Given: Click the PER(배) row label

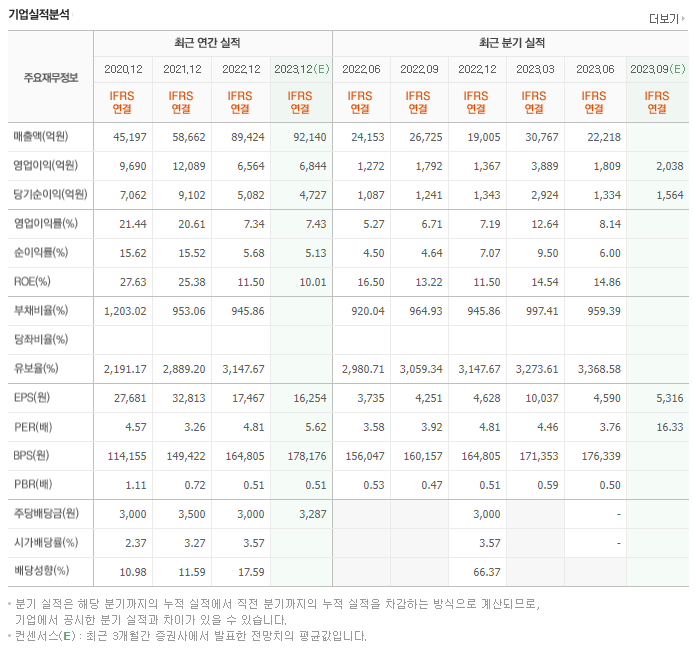Looking at the screenshot, I should [33, 427].
